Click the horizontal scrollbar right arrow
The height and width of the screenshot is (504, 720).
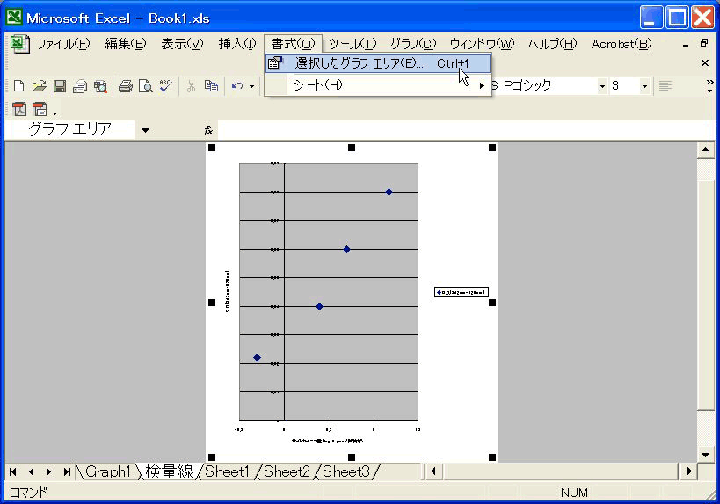pyautogui.click(x=687, y=471)
